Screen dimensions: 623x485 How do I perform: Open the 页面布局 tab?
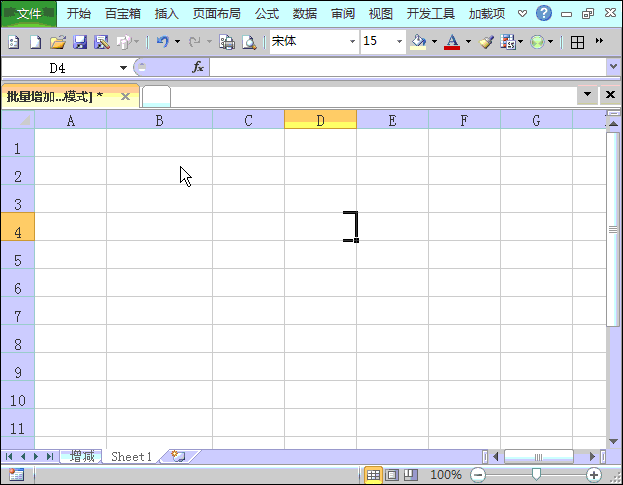[x=217, y=14]
